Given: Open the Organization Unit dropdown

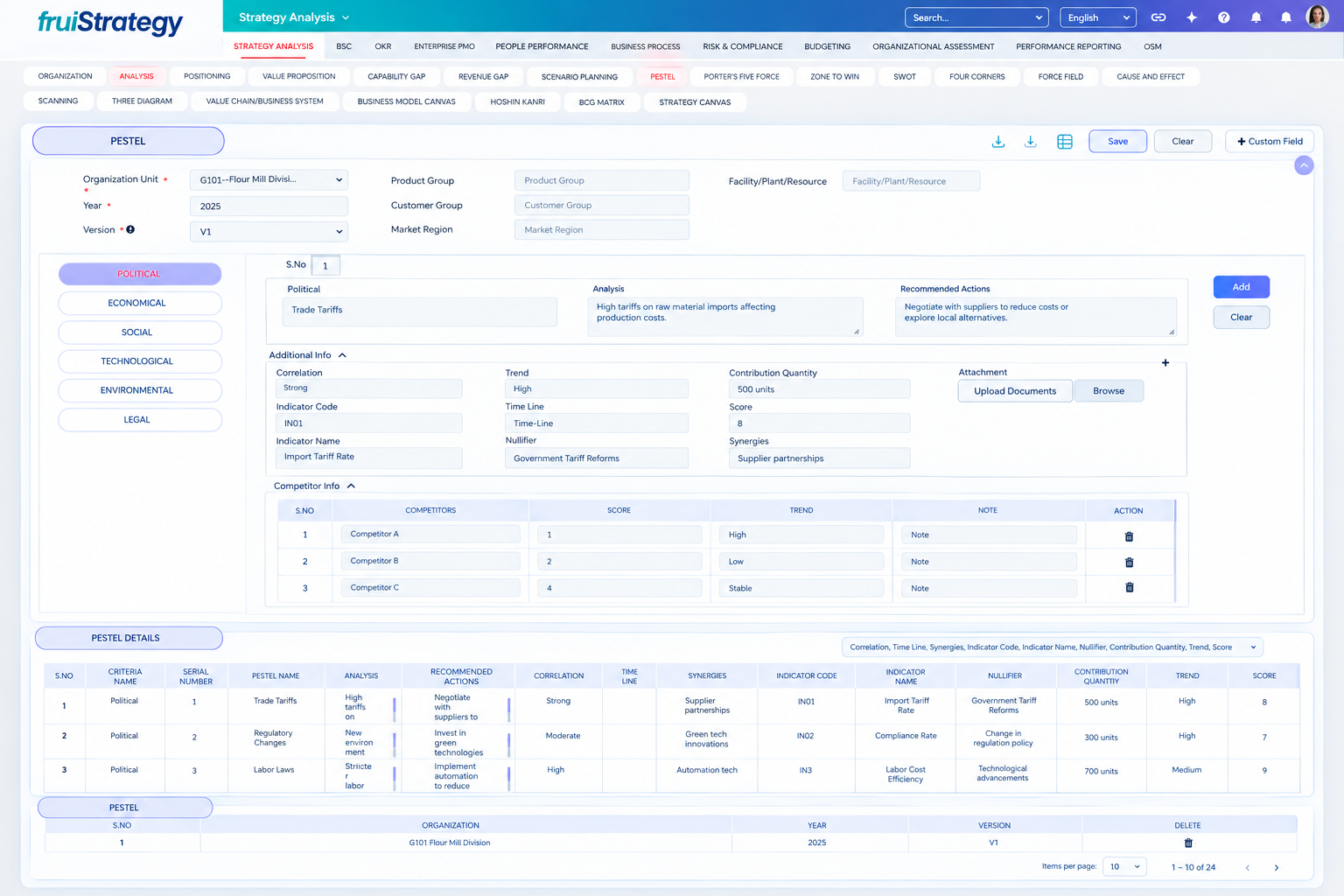Looking at the screenshot, I should pyautogui.click(x=269, y=180).
